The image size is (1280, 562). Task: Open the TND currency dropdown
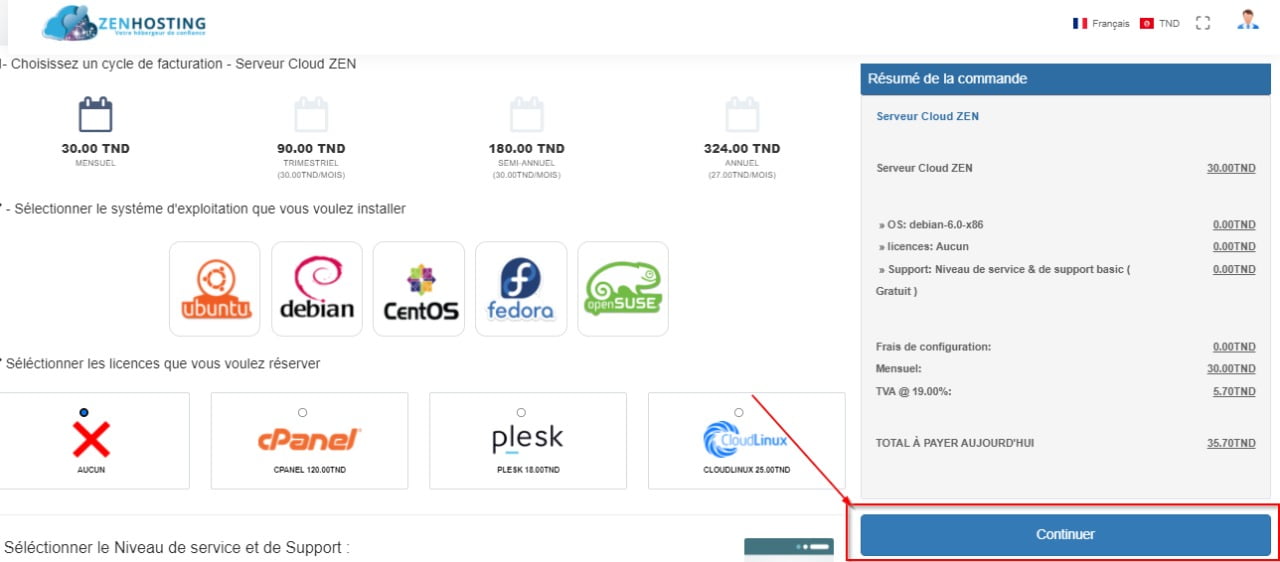(x=1160, y=23)
